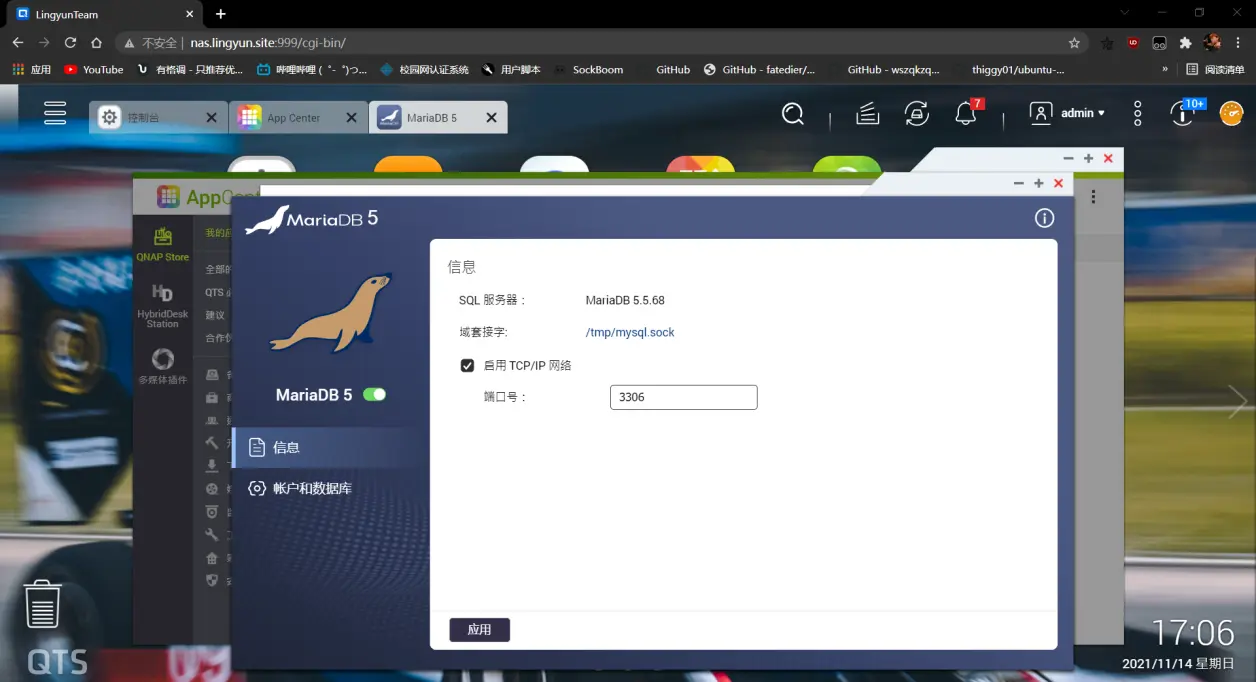Close the MariaDB 5 taskbar tab
This screenshot has width=1256, height=682.
click(491, 118)
